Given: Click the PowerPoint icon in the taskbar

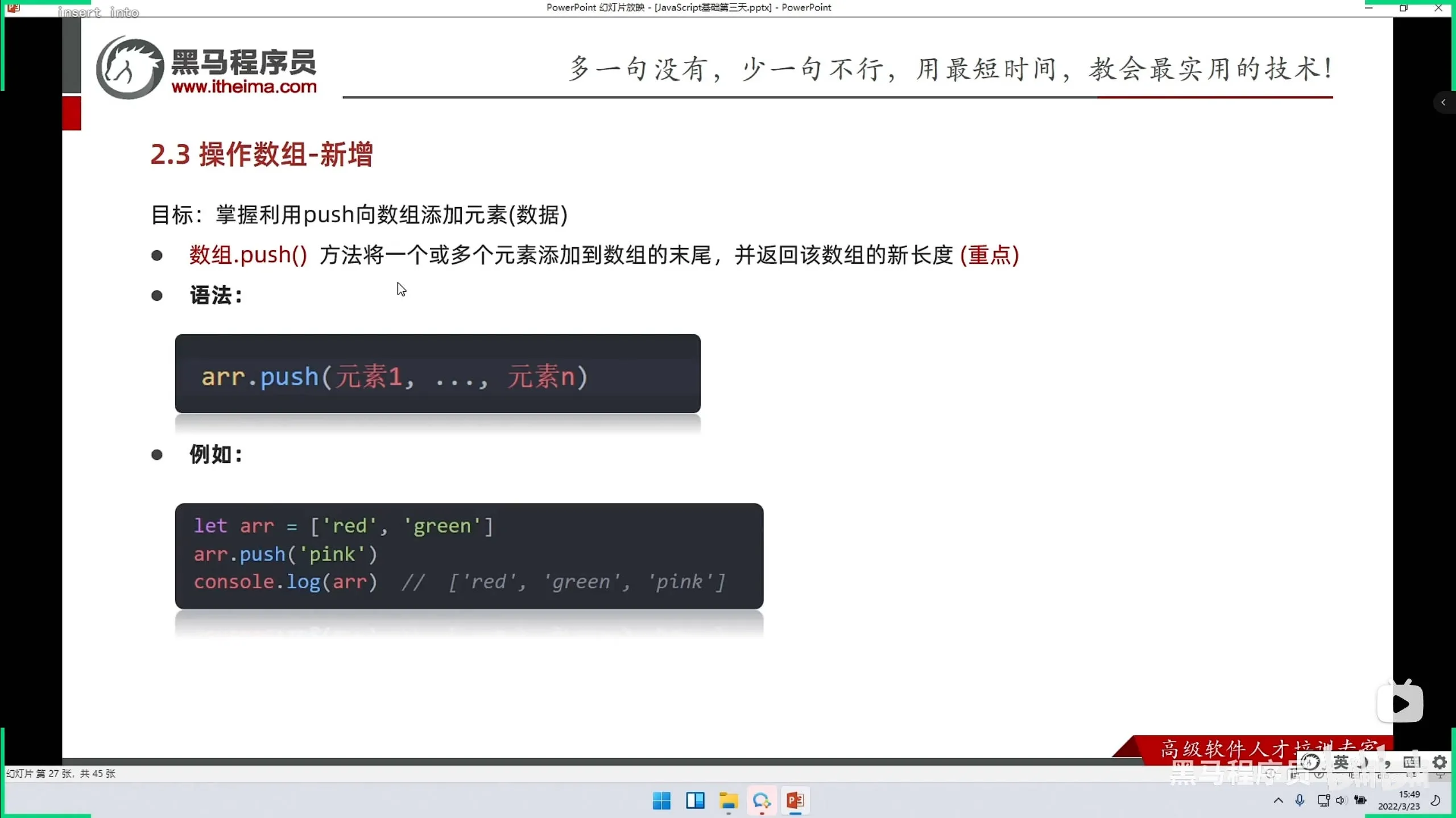Looking at the screenshot, I should [795, 800].
